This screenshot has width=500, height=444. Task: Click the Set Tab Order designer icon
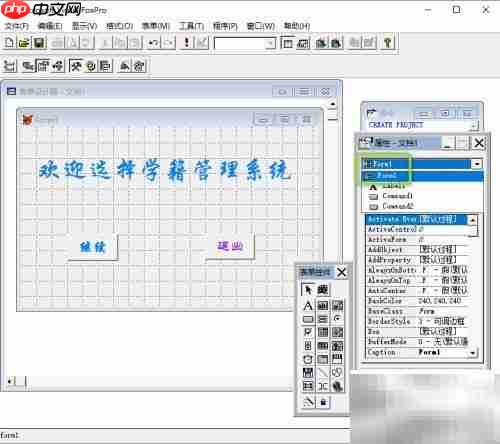(x=10, y=66)
